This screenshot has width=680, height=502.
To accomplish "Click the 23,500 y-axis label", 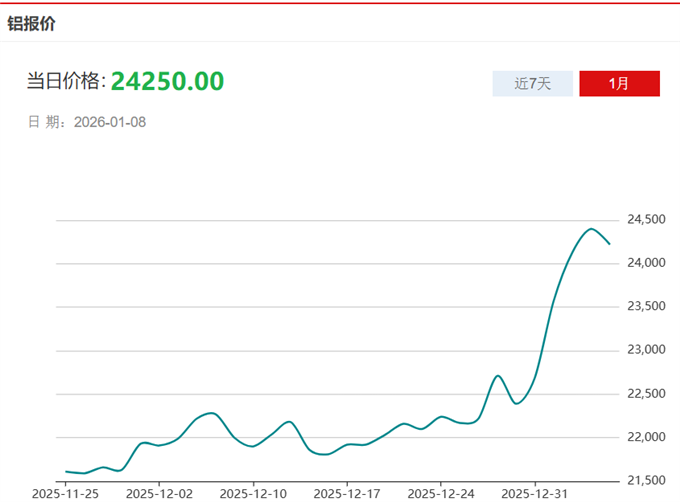I will pos(647,306).
